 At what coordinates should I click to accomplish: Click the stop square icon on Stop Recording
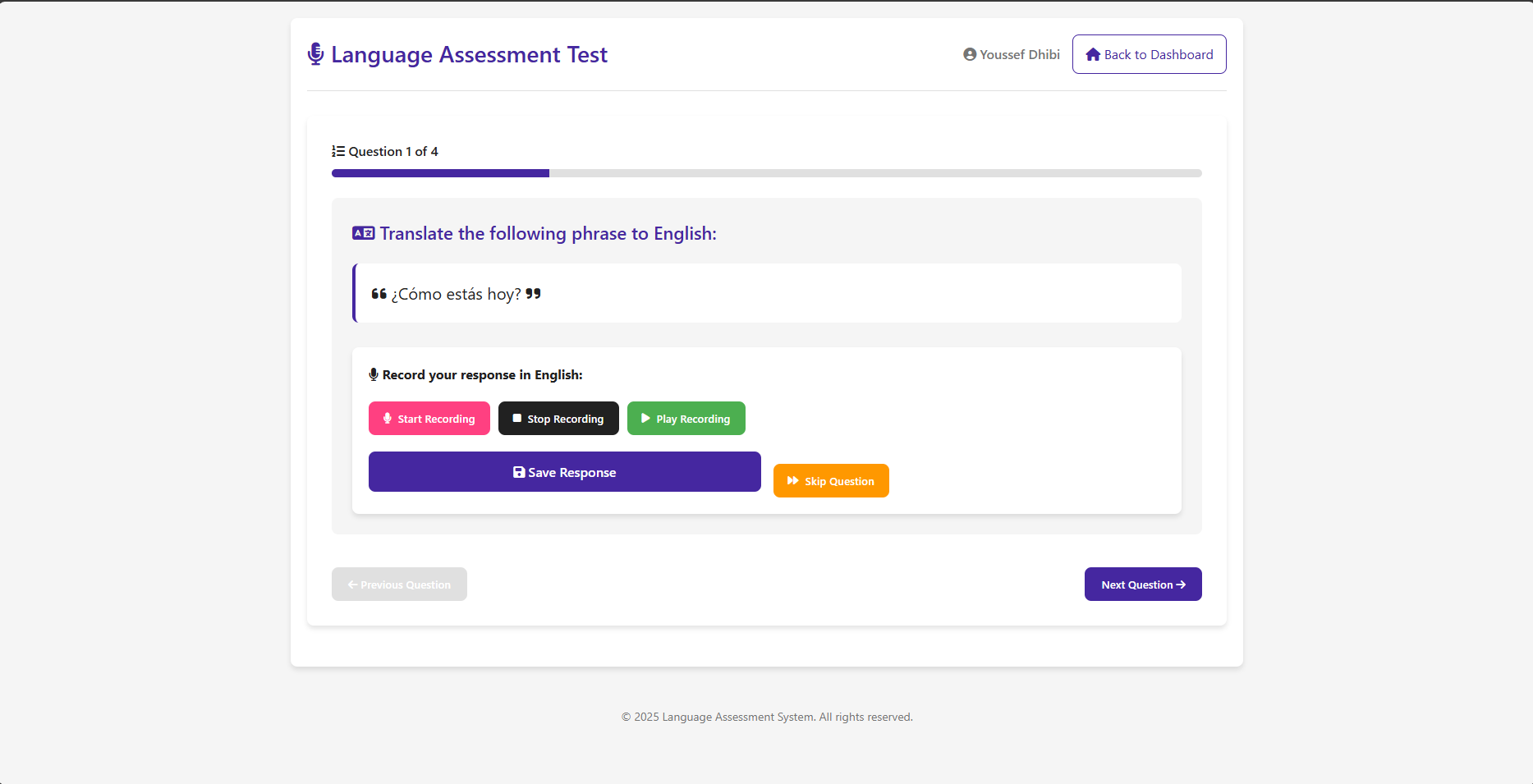[516, 419]
